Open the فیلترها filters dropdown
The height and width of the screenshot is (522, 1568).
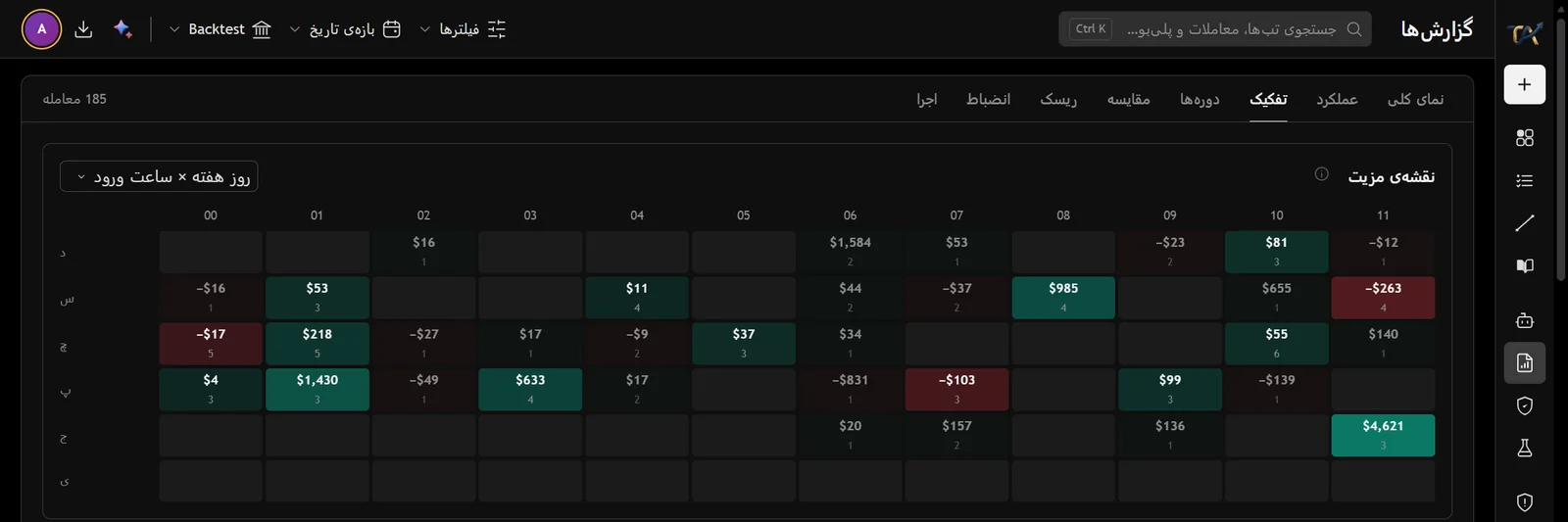click(463, 29)
